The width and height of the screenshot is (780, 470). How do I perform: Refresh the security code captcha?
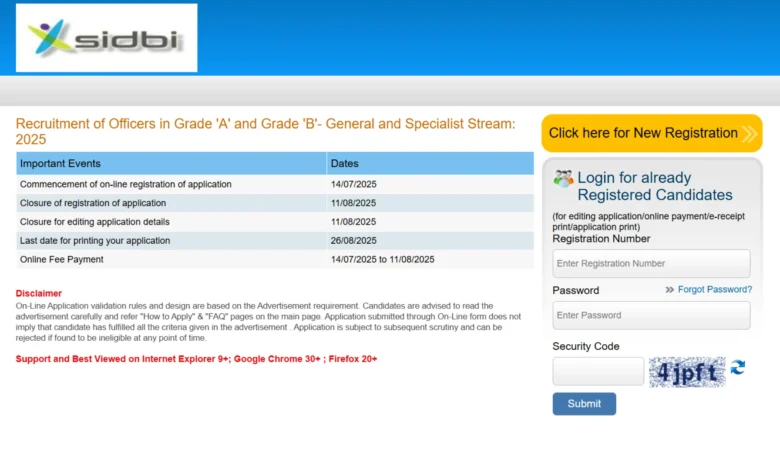[738, 368]
